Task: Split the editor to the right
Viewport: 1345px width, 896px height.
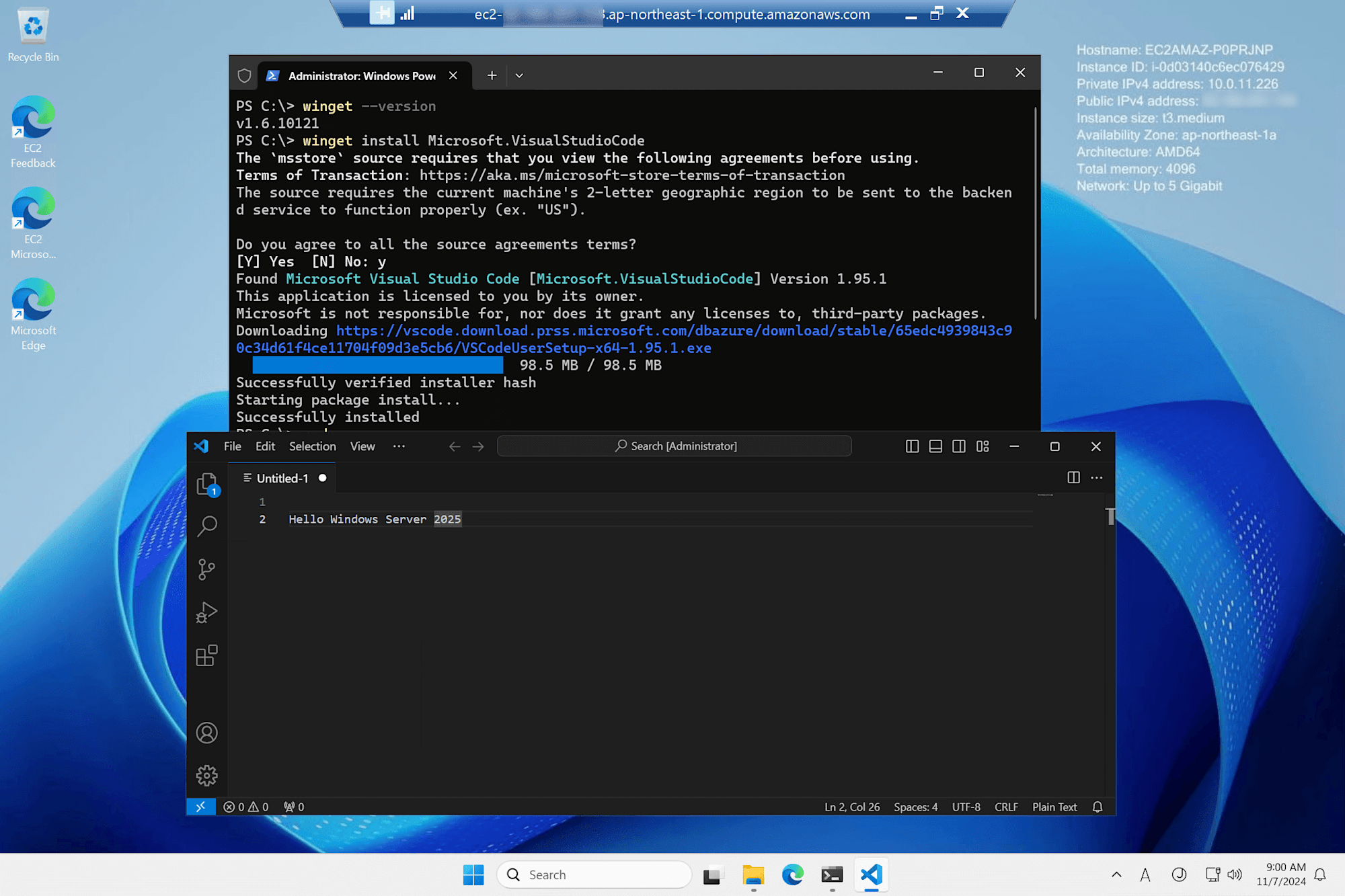Action: [x=1073, y=477]
